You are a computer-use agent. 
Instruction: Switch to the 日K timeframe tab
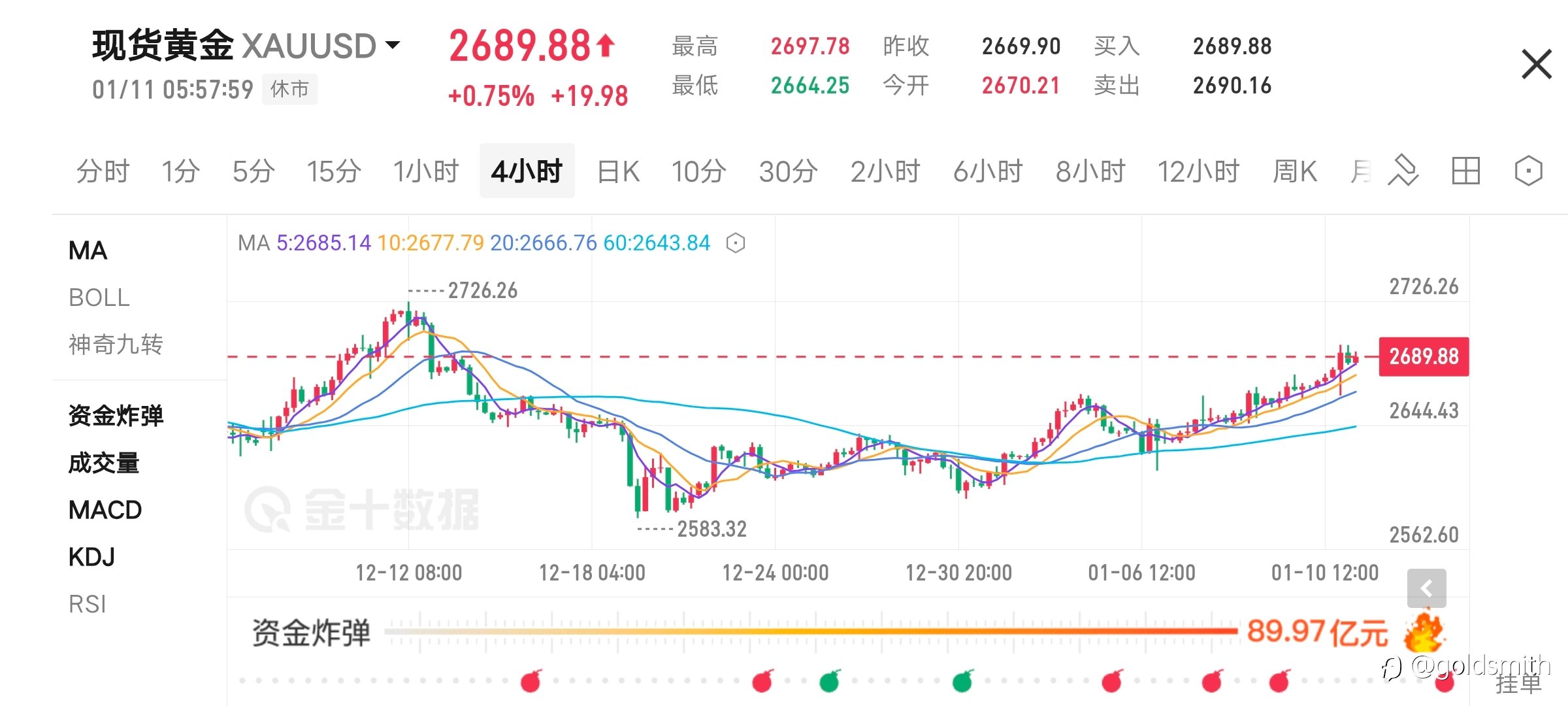tap(618, 171)
